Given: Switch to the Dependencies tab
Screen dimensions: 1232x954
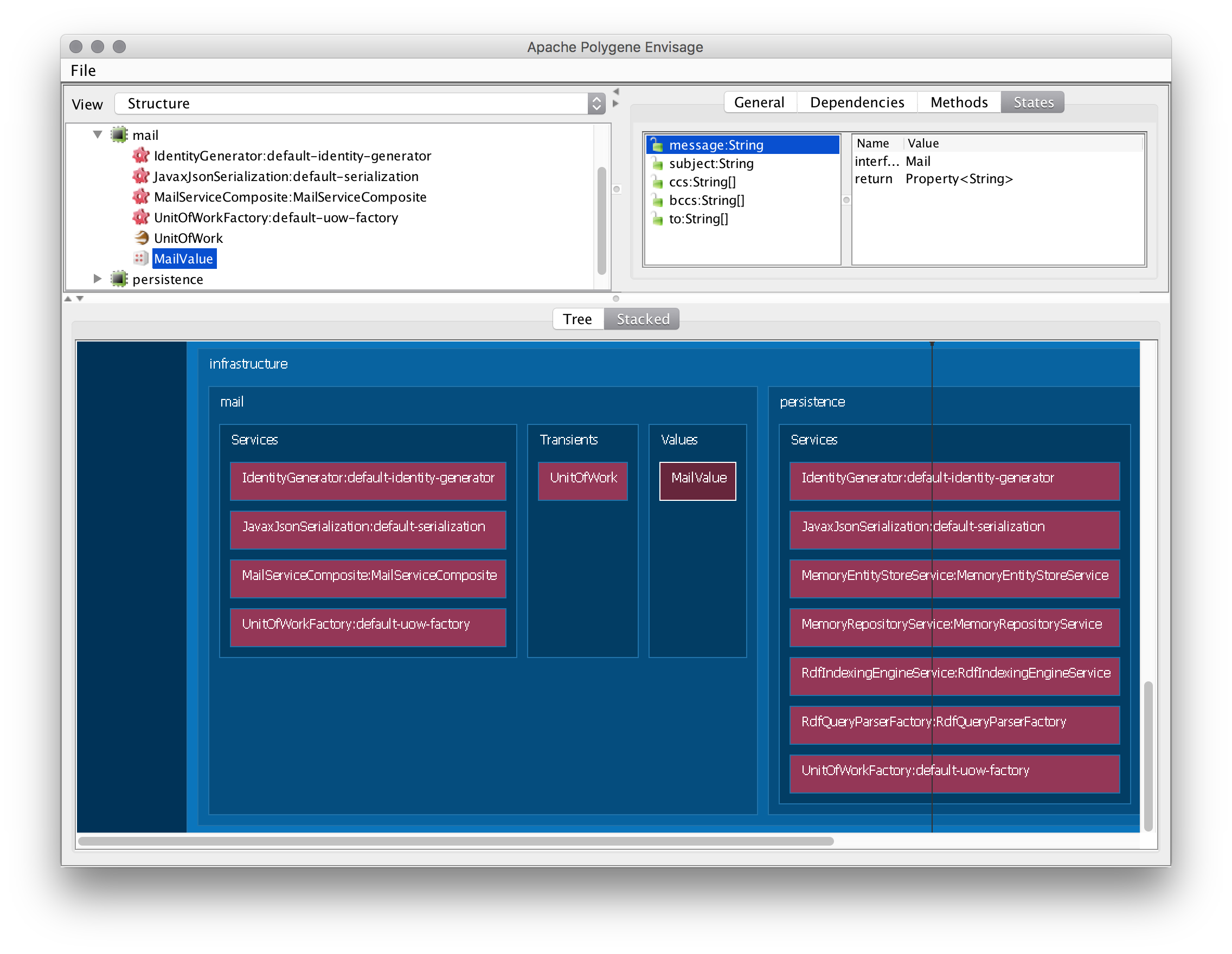Looking at the screenshot, I should tap(856, 102).
